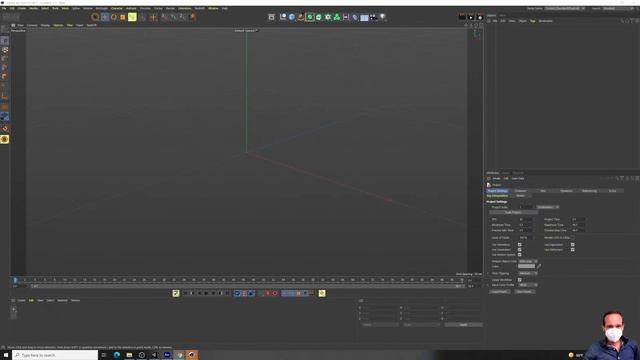Viewport: 640px width, 360px height.
Task: Toggle the Linear Workflow checkbox
Action: (x=520, y=280)
